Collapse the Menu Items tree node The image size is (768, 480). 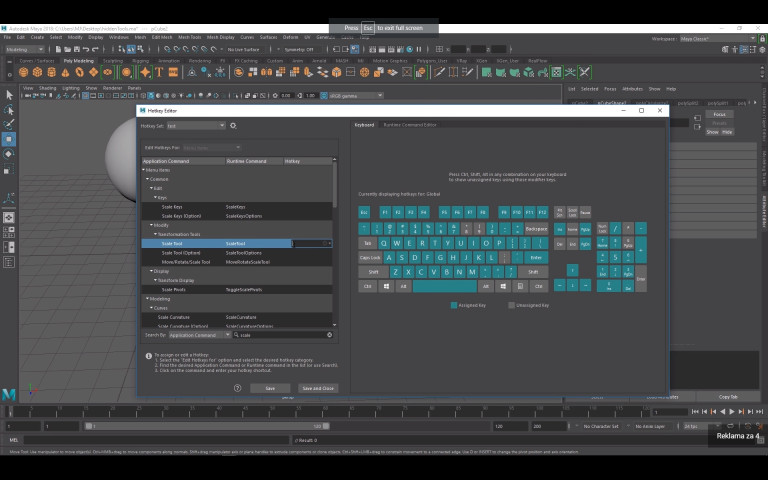pos(144,170)
